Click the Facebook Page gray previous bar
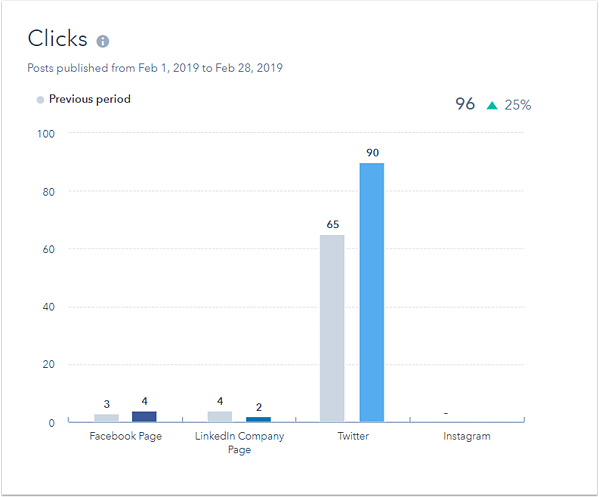The width and height of the screenshot is (599, 497). pyautogui.click(x=106, y=418)
